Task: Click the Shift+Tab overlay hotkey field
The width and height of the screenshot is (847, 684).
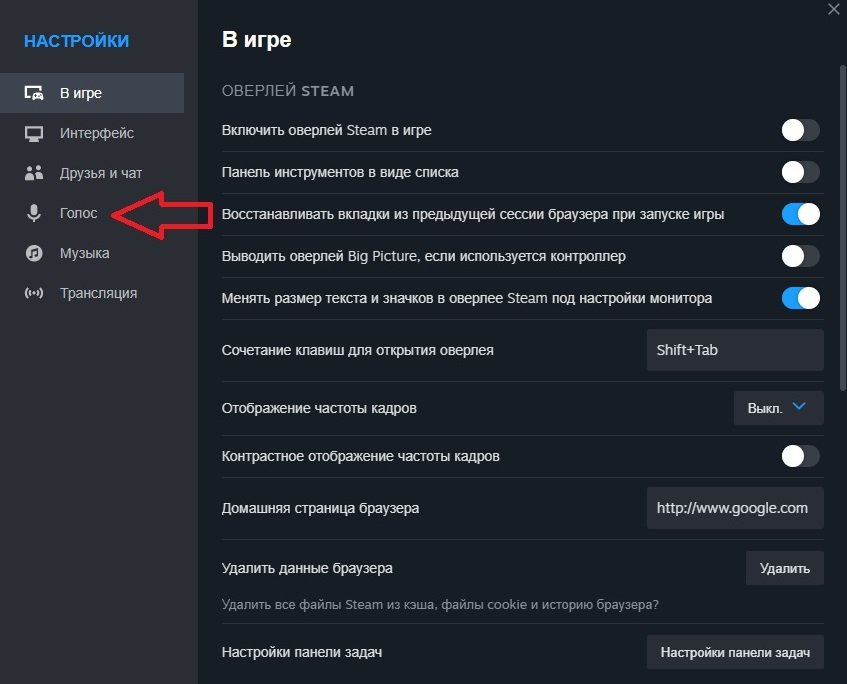Action: point(735,350)
